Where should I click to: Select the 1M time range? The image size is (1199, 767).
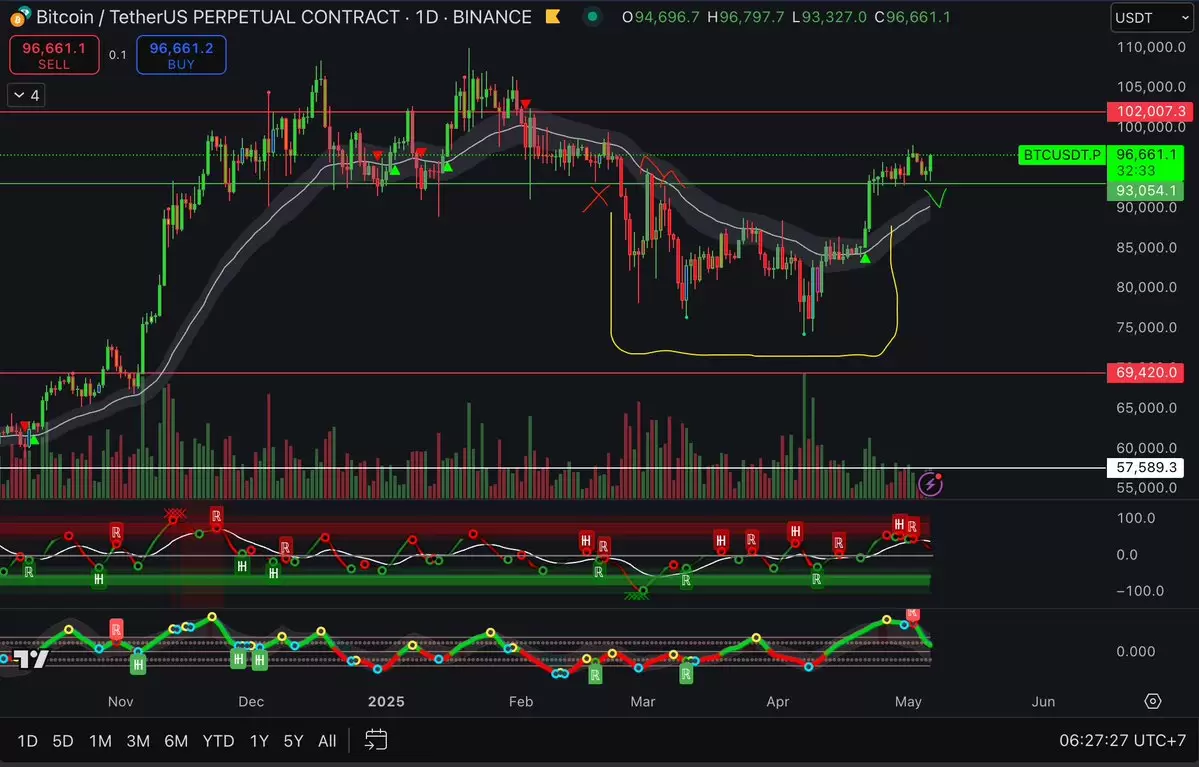100,740
